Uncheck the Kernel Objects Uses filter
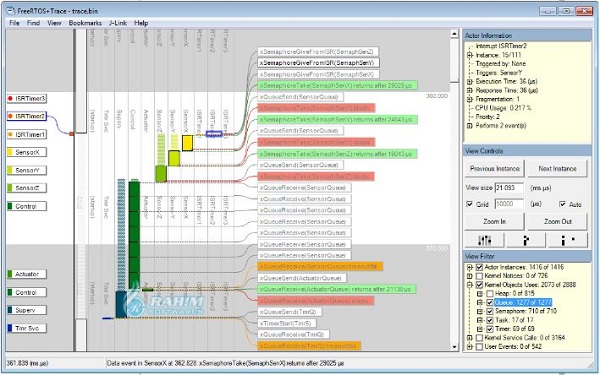The height and width of the screenshot is (375, 600). click(479, 285)
